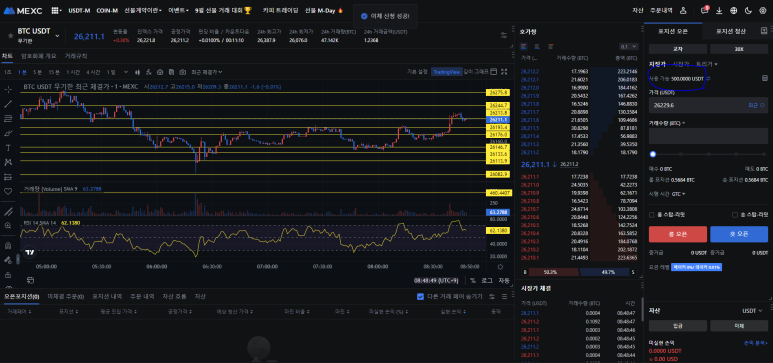Open the download app icon
Viewport: 773px width, 363px height.
(x=719, y=10)
